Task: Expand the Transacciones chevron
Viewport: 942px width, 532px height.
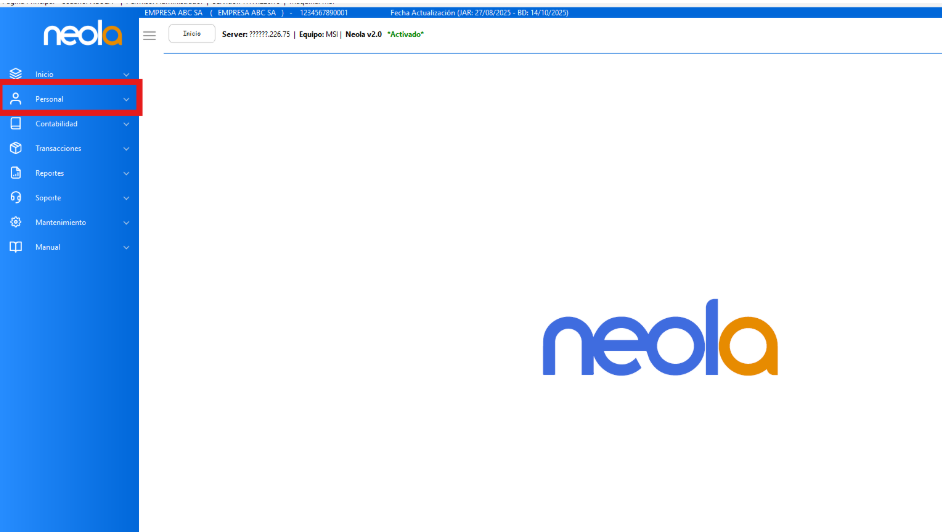Action: tap(126, 149)
